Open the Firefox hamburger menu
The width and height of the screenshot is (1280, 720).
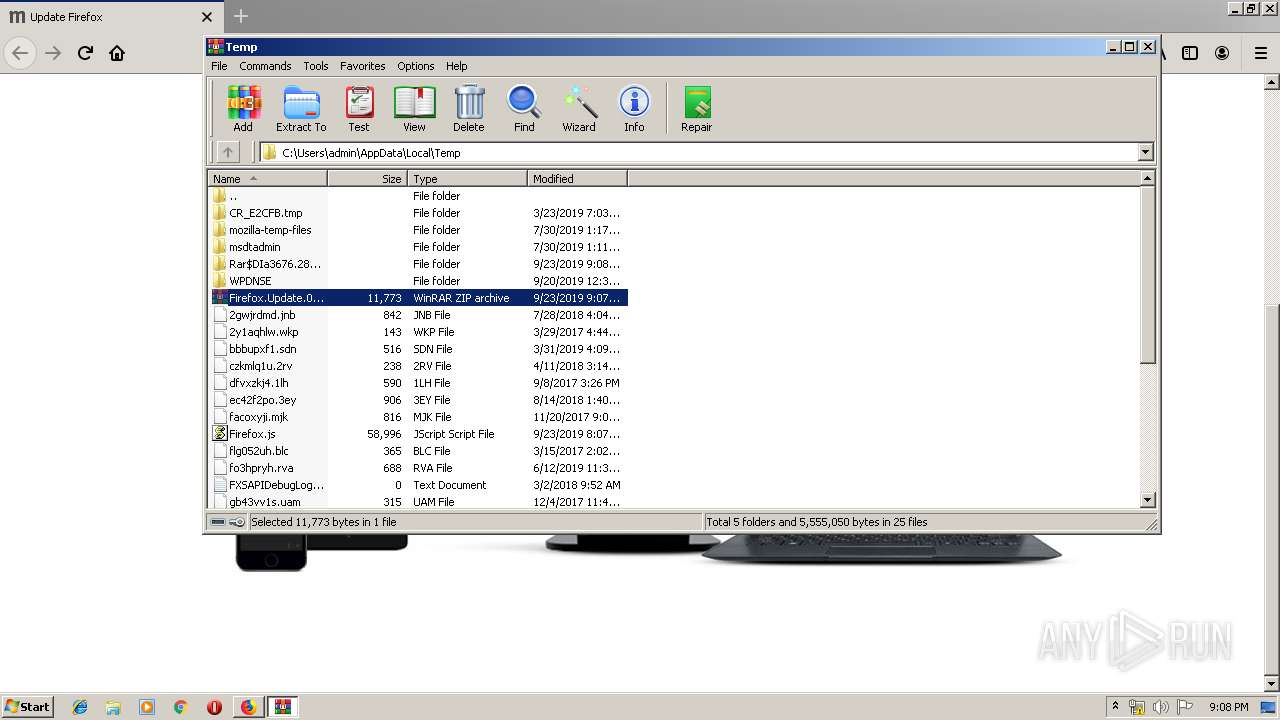(x=1261, y=53)
